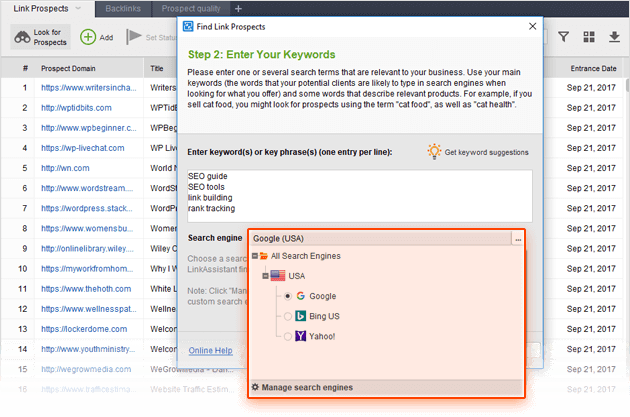630x417 pixels.
Task: Click the gear icon for Manage search engines
Action: click(x=255, y=387)
